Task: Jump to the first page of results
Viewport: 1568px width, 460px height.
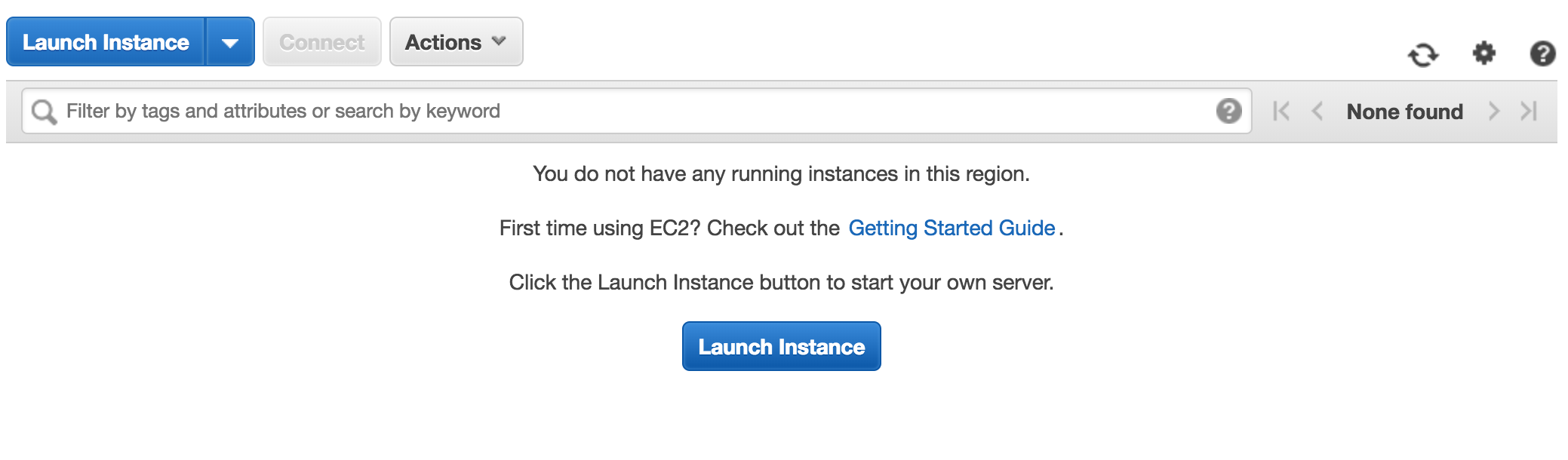Action: 1281,111
